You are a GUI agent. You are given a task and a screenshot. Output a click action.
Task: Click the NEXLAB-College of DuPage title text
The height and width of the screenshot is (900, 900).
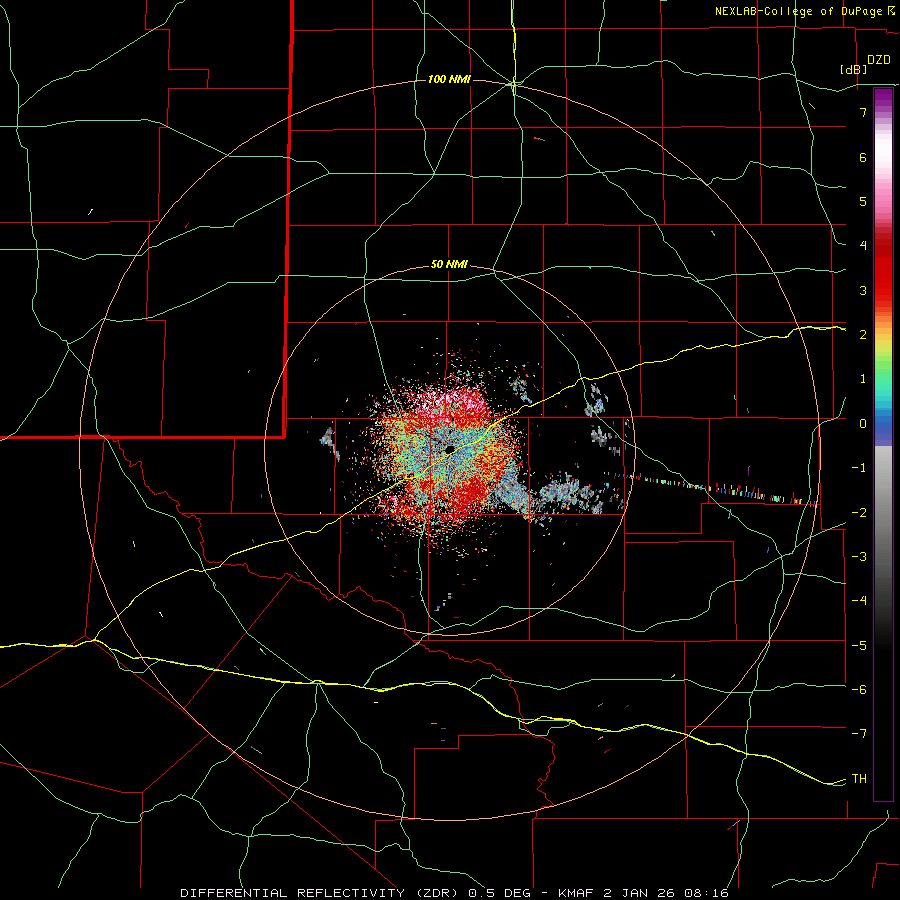pos(799,11)
